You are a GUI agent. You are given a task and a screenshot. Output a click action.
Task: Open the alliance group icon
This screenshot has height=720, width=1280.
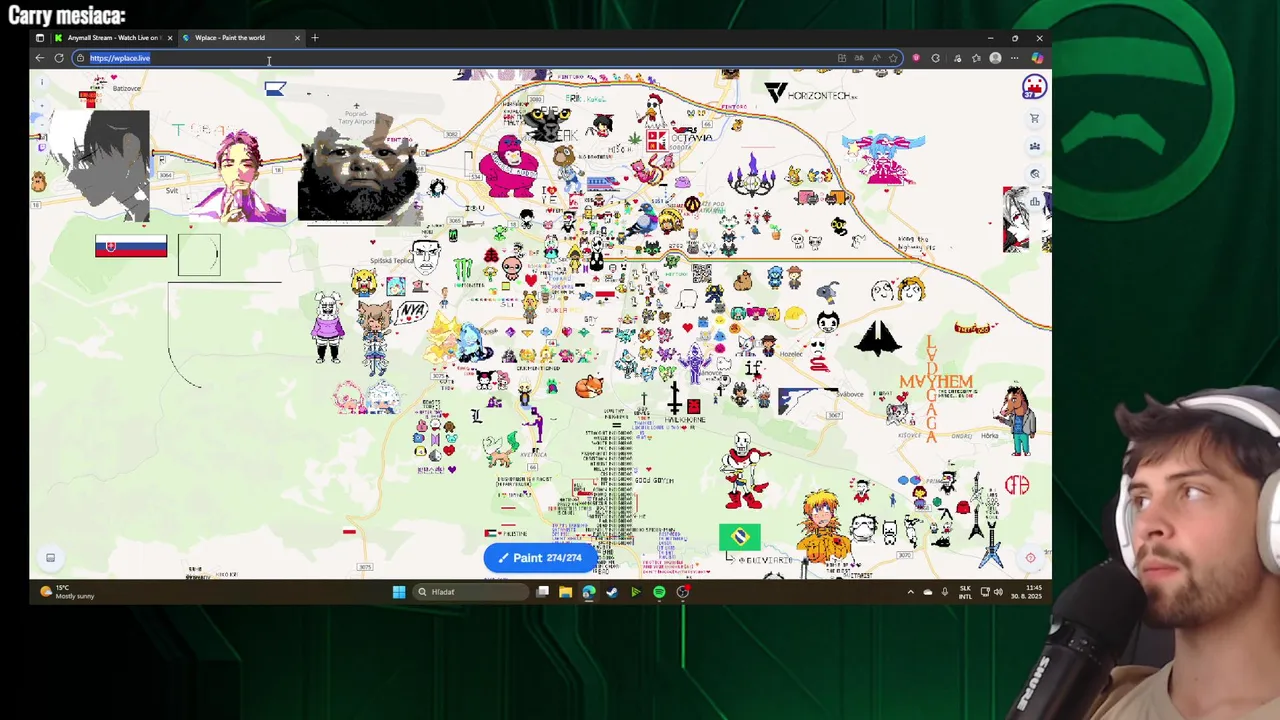(1034, 146)
